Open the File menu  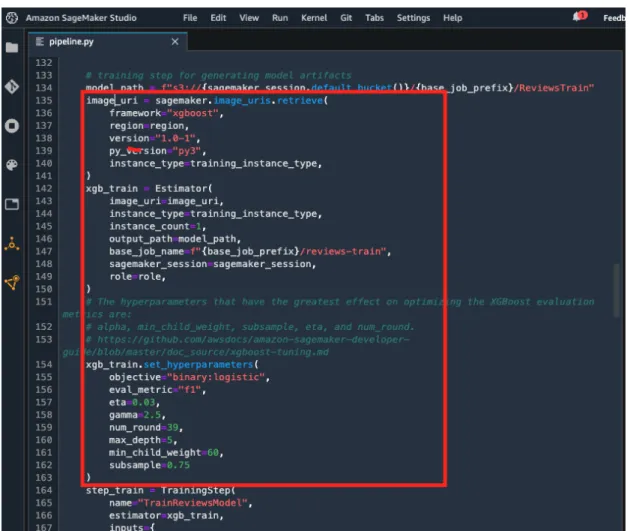coord(190,18)
